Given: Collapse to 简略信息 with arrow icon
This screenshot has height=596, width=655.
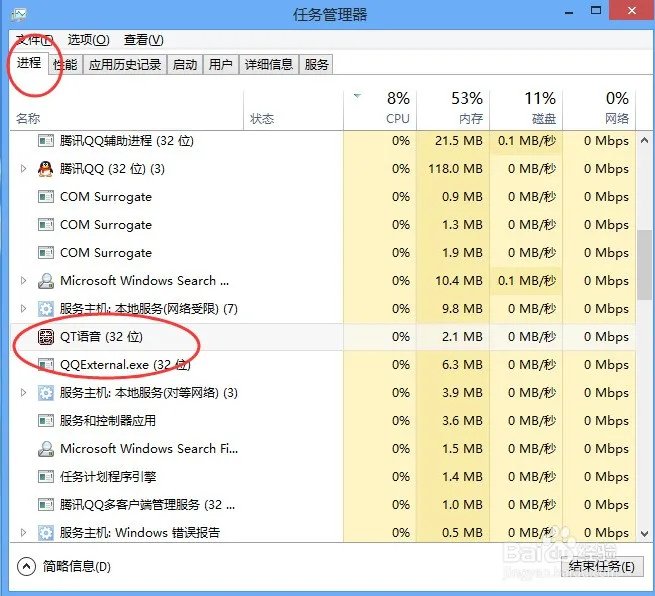Looking at the screenshot, I should tap(26, 567).
